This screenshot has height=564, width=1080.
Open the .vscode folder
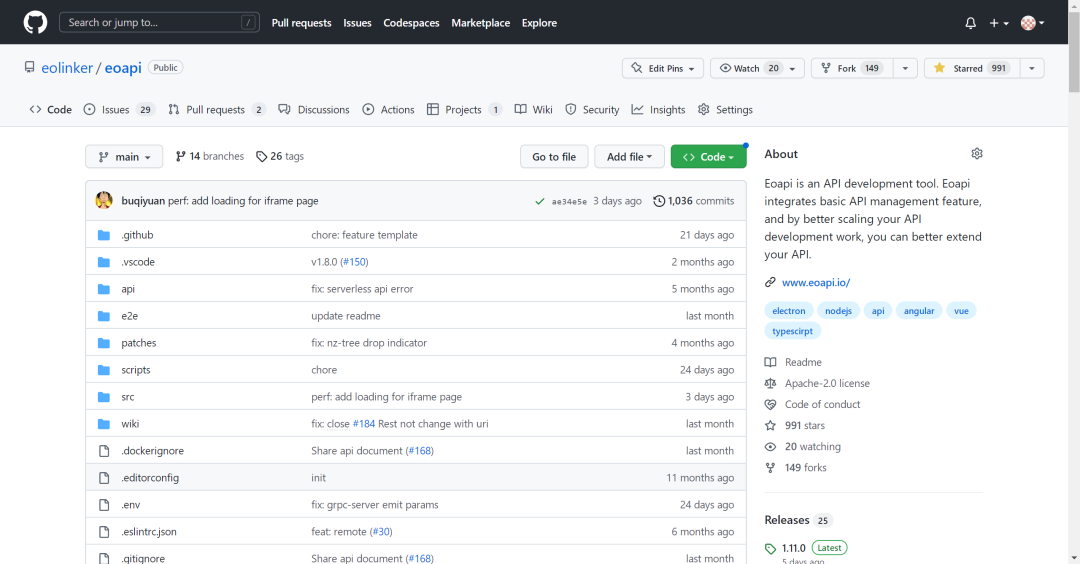[x=138, y=262]
